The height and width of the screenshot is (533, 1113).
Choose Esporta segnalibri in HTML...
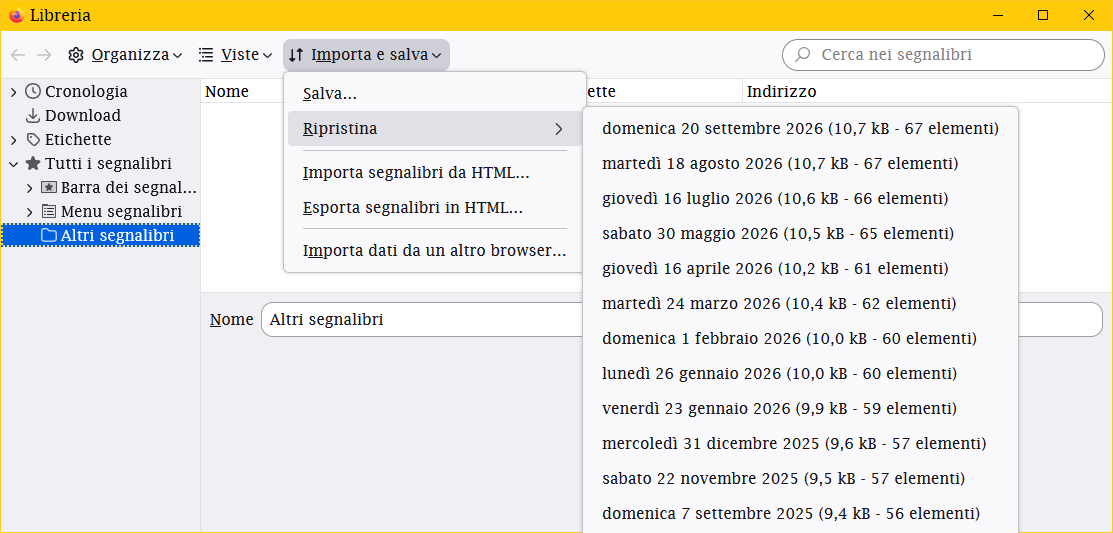tap(434, 208)
